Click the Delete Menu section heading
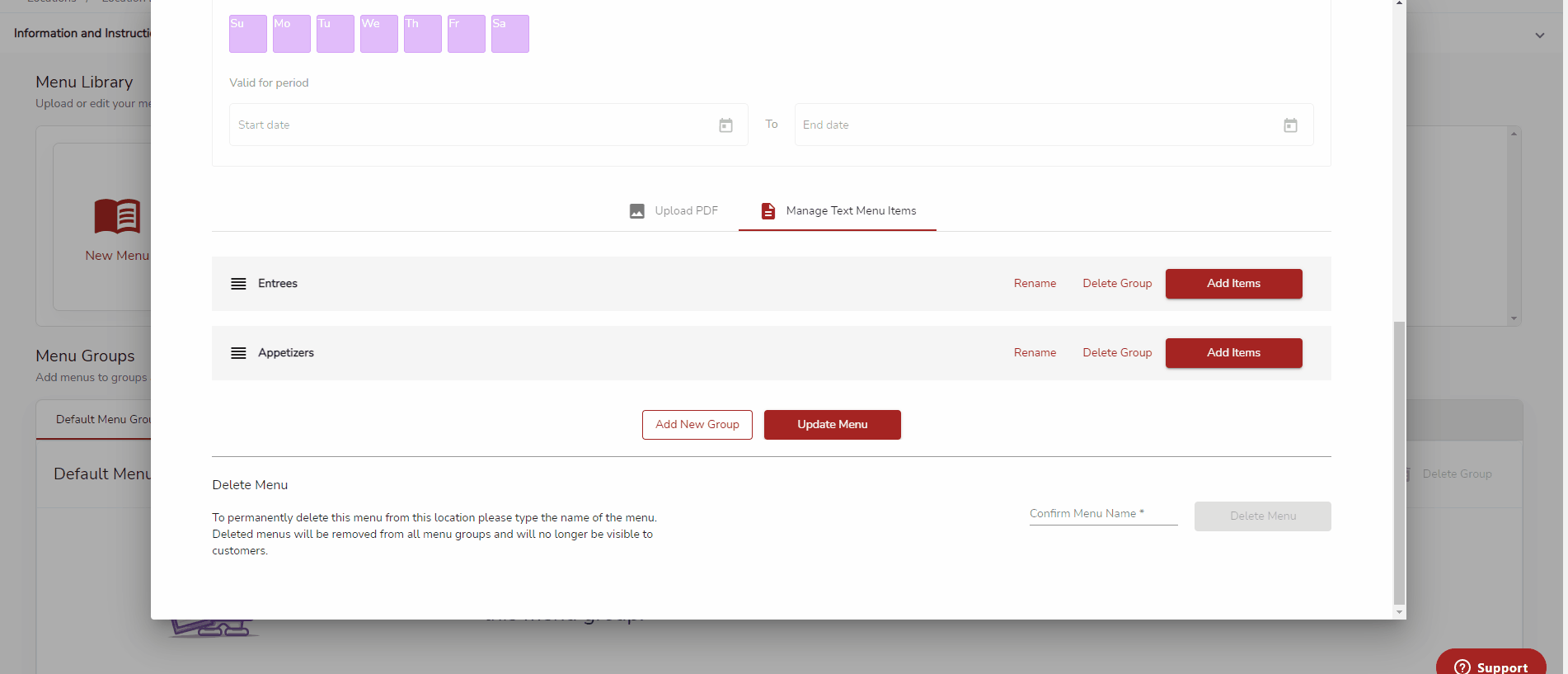Viewport: 1568px width, 674px height. [250, 485]
